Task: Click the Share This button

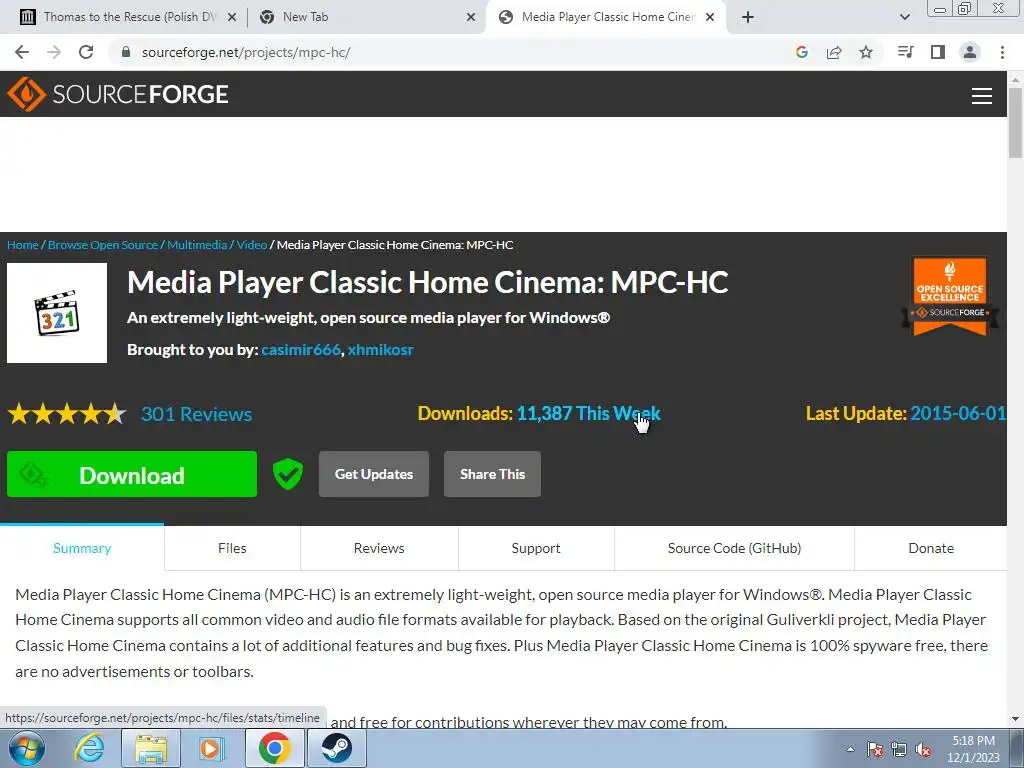Action: coord(492,474)
